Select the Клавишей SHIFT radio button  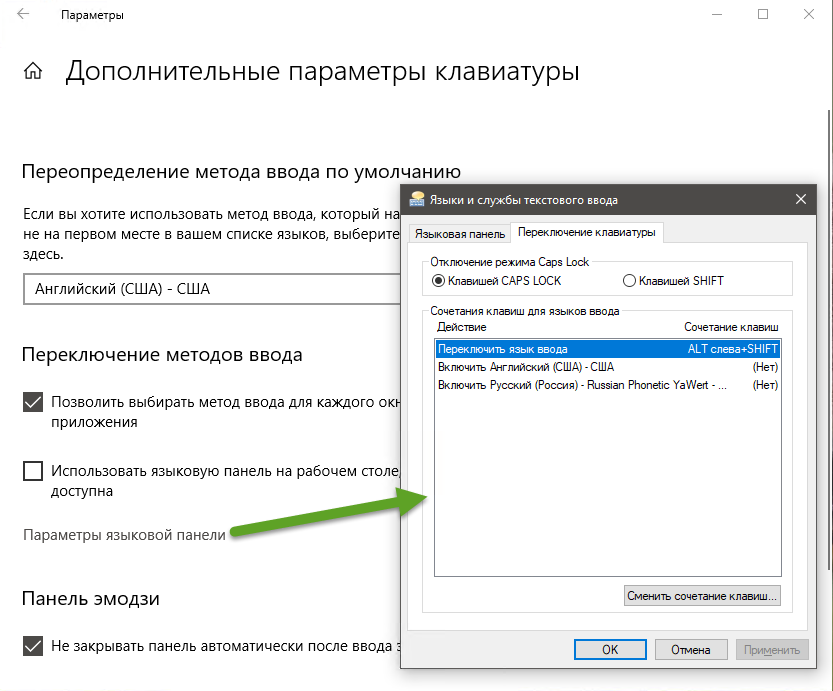point(629,281)
